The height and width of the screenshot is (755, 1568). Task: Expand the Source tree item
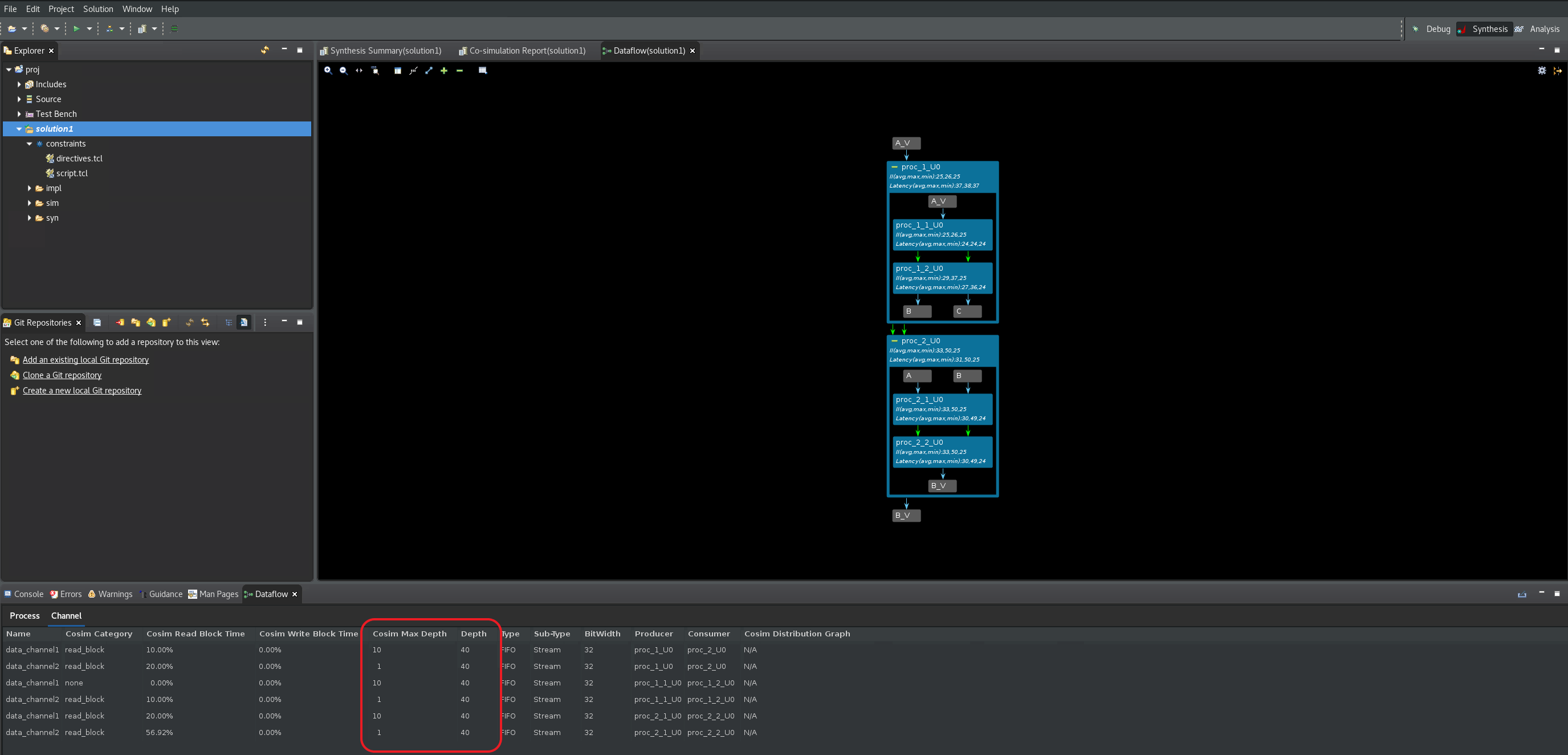[22, 99]
